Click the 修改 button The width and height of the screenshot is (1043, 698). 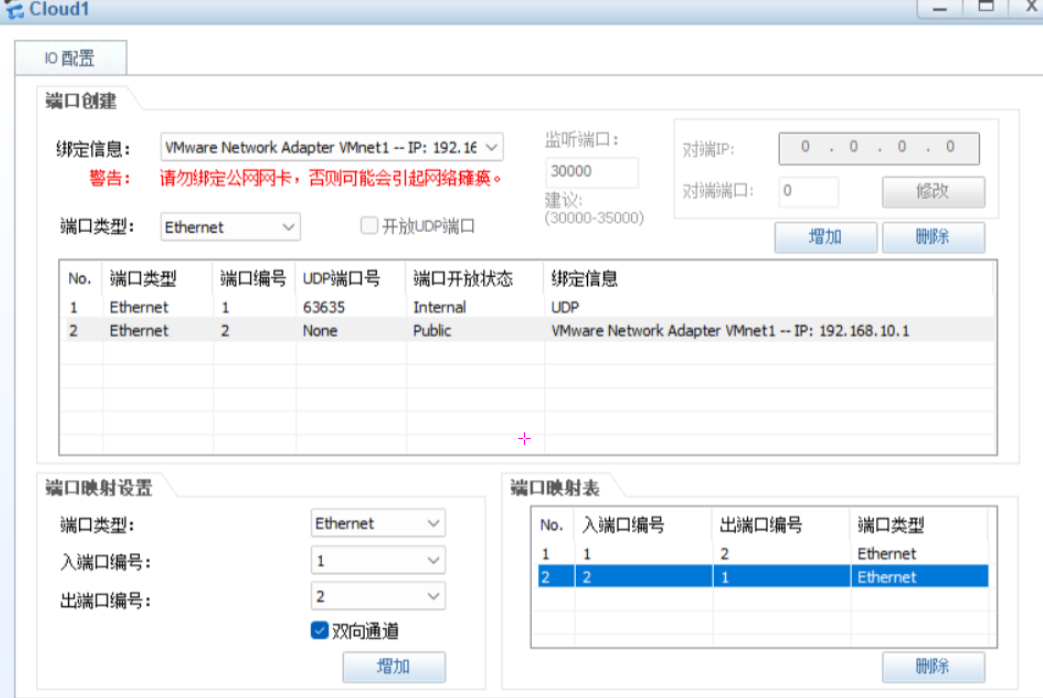[x=933, y=192]
